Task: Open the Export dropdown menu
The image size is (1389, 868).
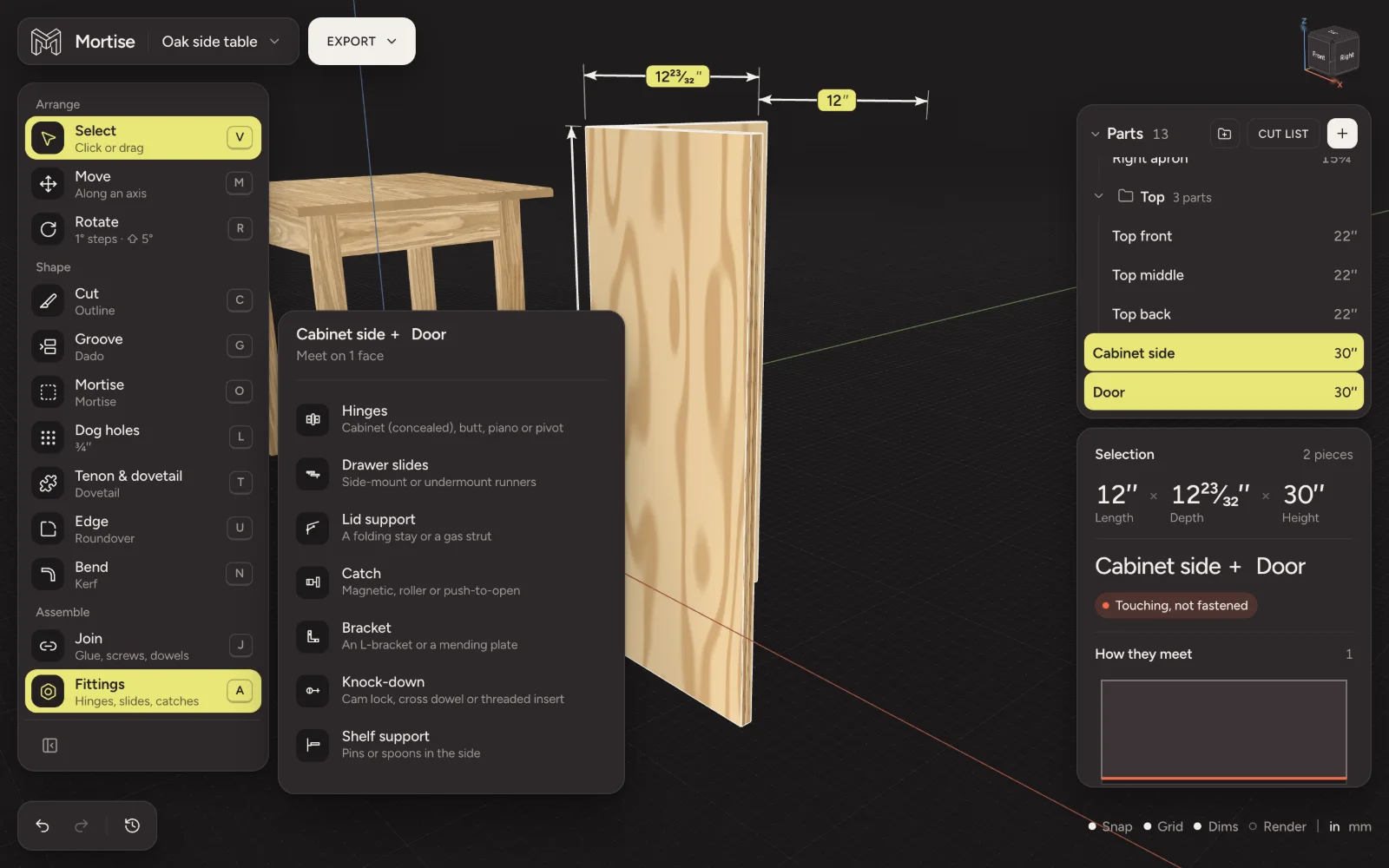Action: (x=361, y=42)
